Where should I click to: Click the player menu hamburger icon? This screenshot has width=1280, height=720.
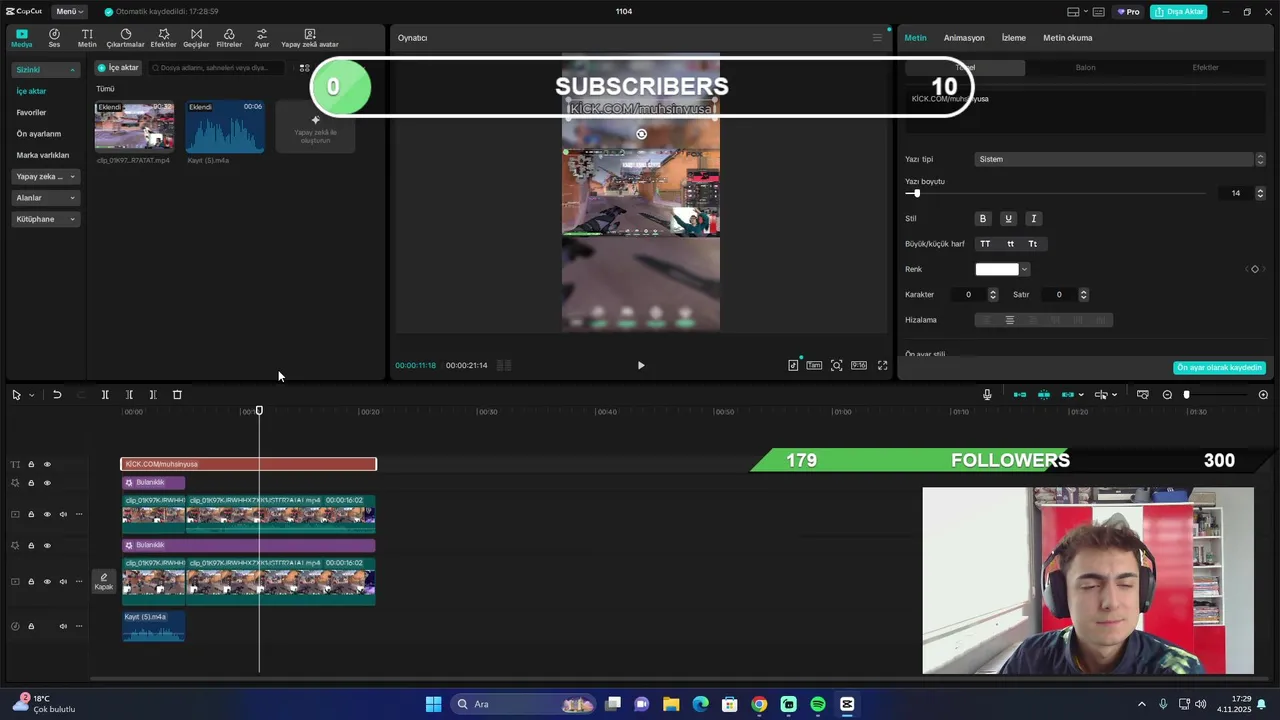pos(877,38)
